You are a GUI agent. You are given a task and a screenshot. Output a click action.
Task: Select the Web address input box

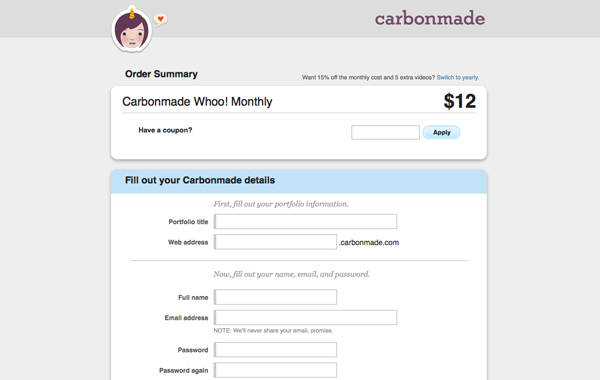tap(276, 242)
